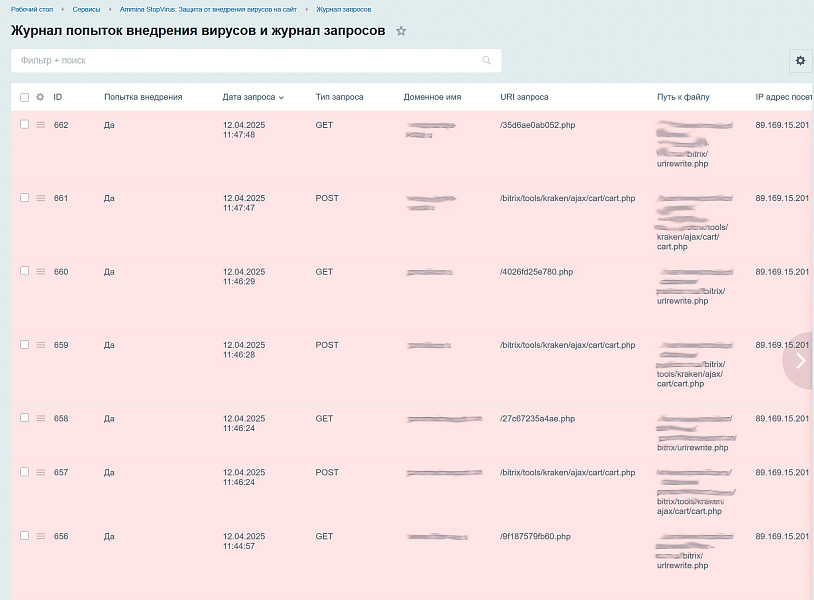Open the row action menu for record 659

tap(39, 345)
